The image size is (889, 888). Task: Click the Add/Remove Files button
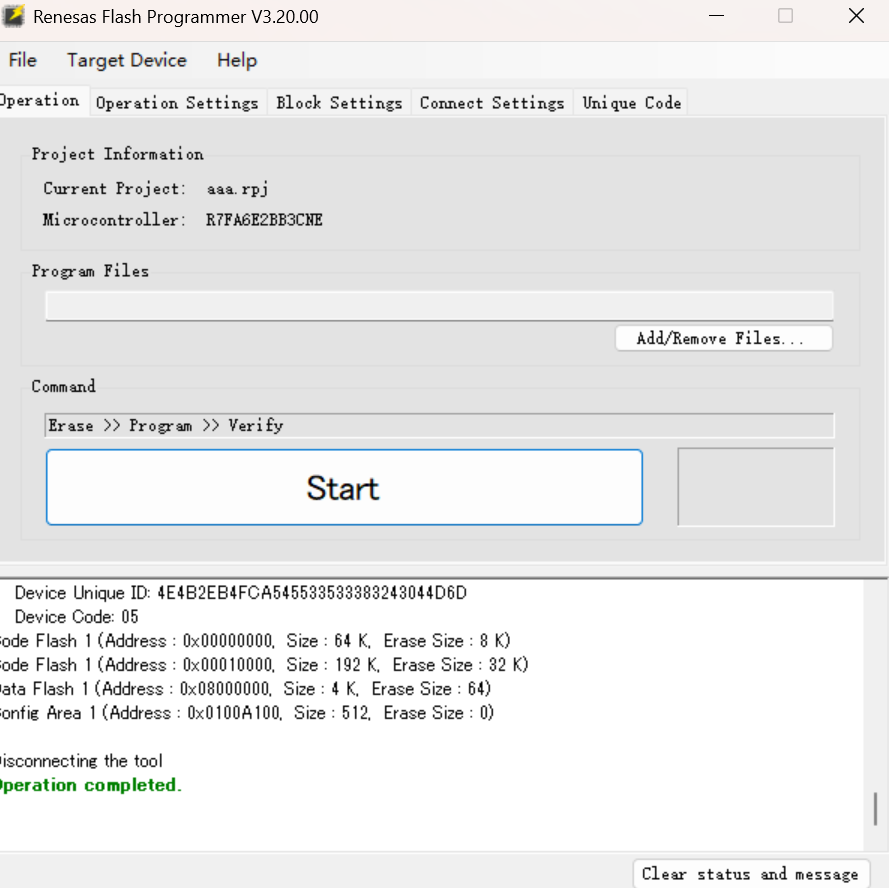(724, 339)
